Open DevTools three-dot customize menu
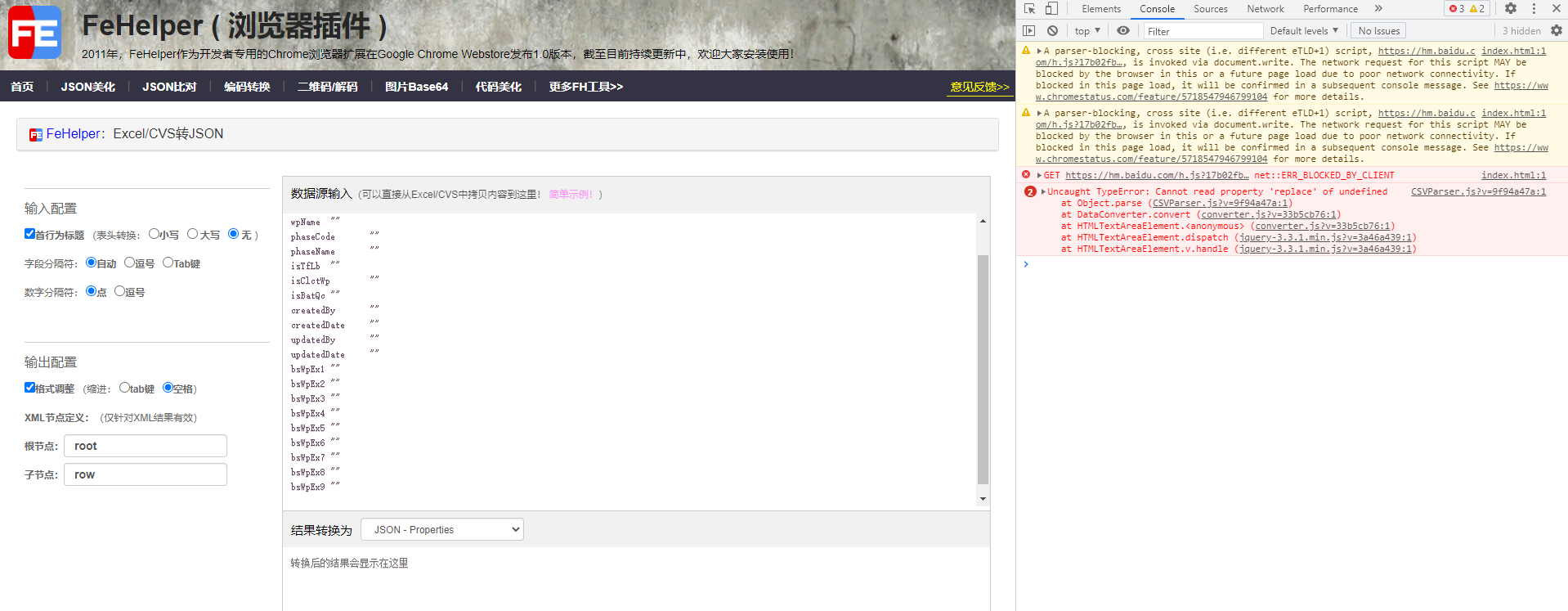 [x=1534, y=9]
